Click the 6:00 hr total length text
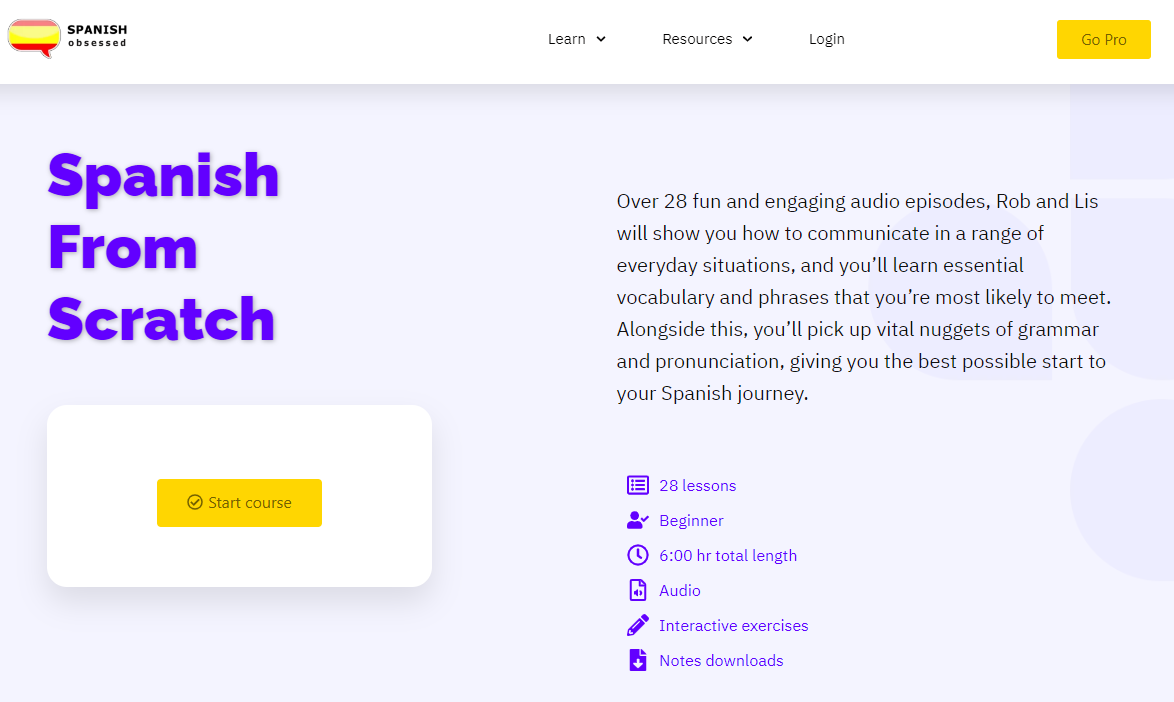 pyautogui.click(x=728, y=555)
